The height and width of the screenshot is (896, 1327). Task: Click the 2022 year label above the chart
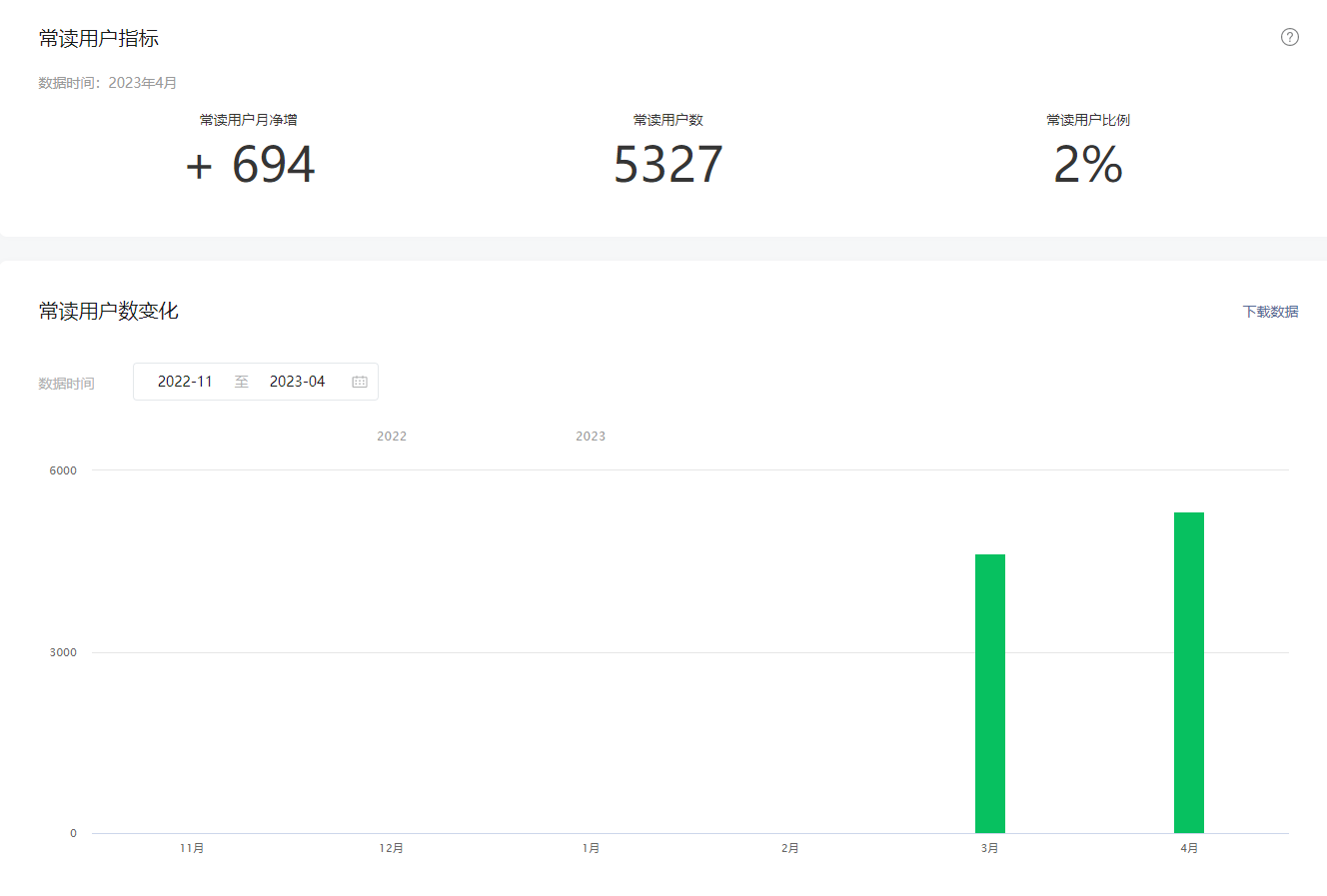[x=392, y=437]
